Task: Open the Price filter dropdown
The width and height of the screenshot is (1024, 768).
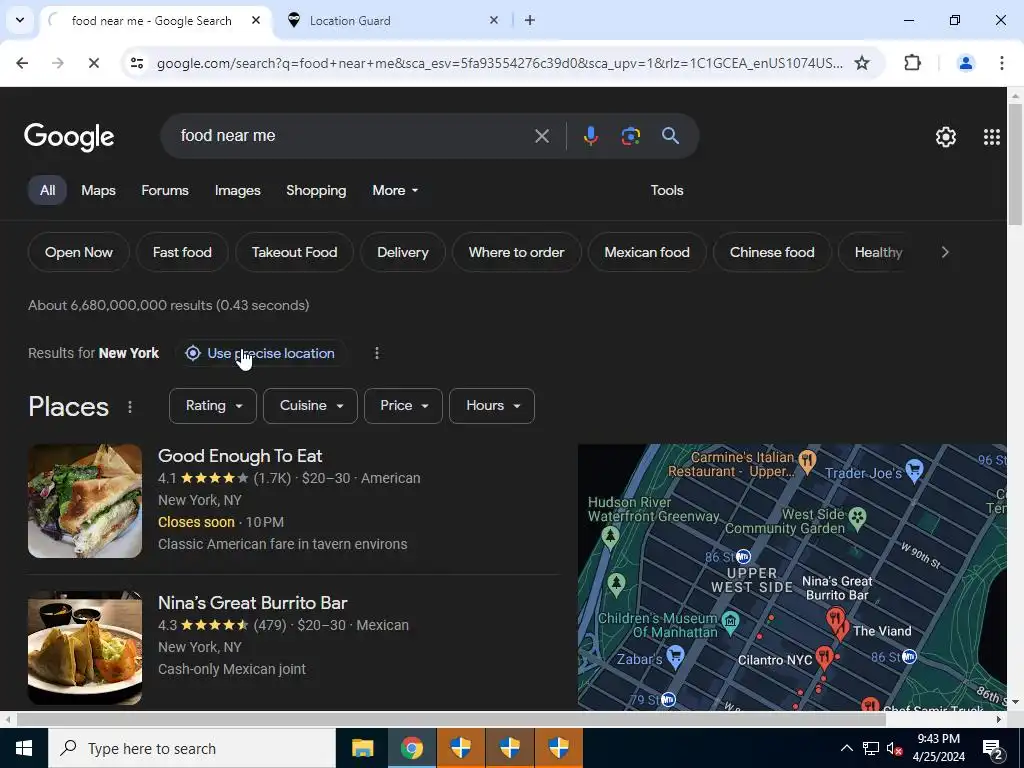Action: (x=403, y=406)
